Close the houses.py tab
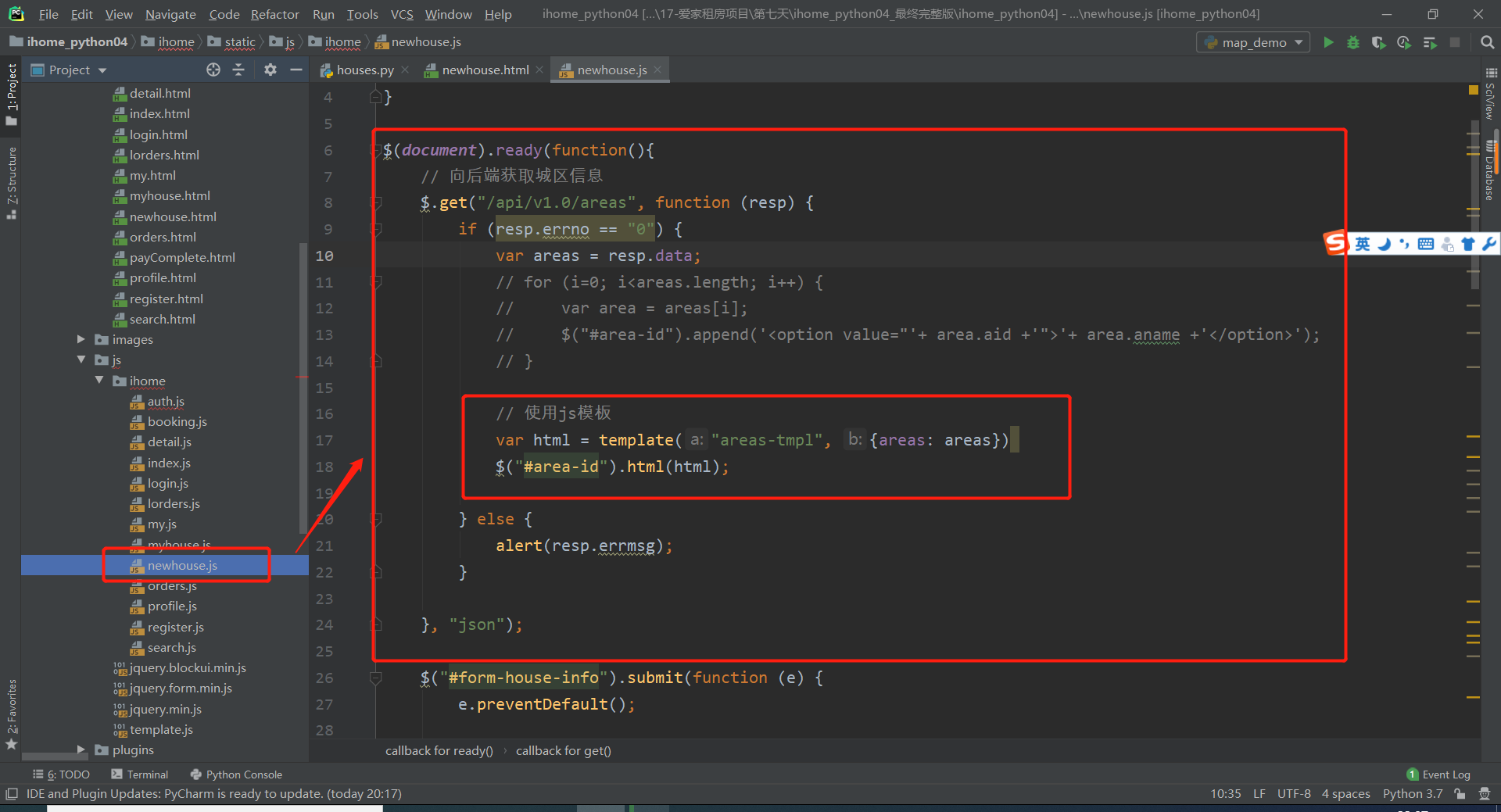This screenshot has height=812, width=1501. click(x=405, y=70)
